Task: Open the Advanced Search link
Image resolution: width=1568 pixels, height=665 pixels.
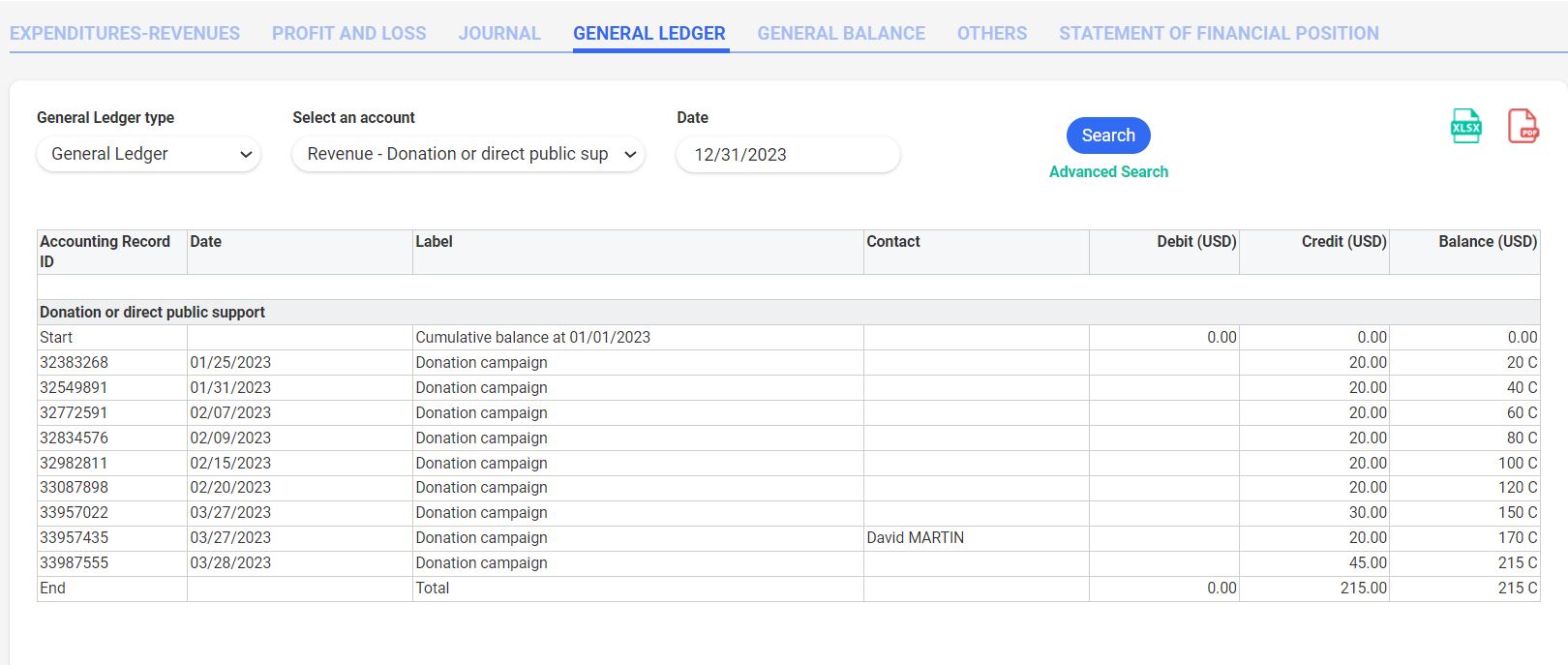Action: 1108,171
